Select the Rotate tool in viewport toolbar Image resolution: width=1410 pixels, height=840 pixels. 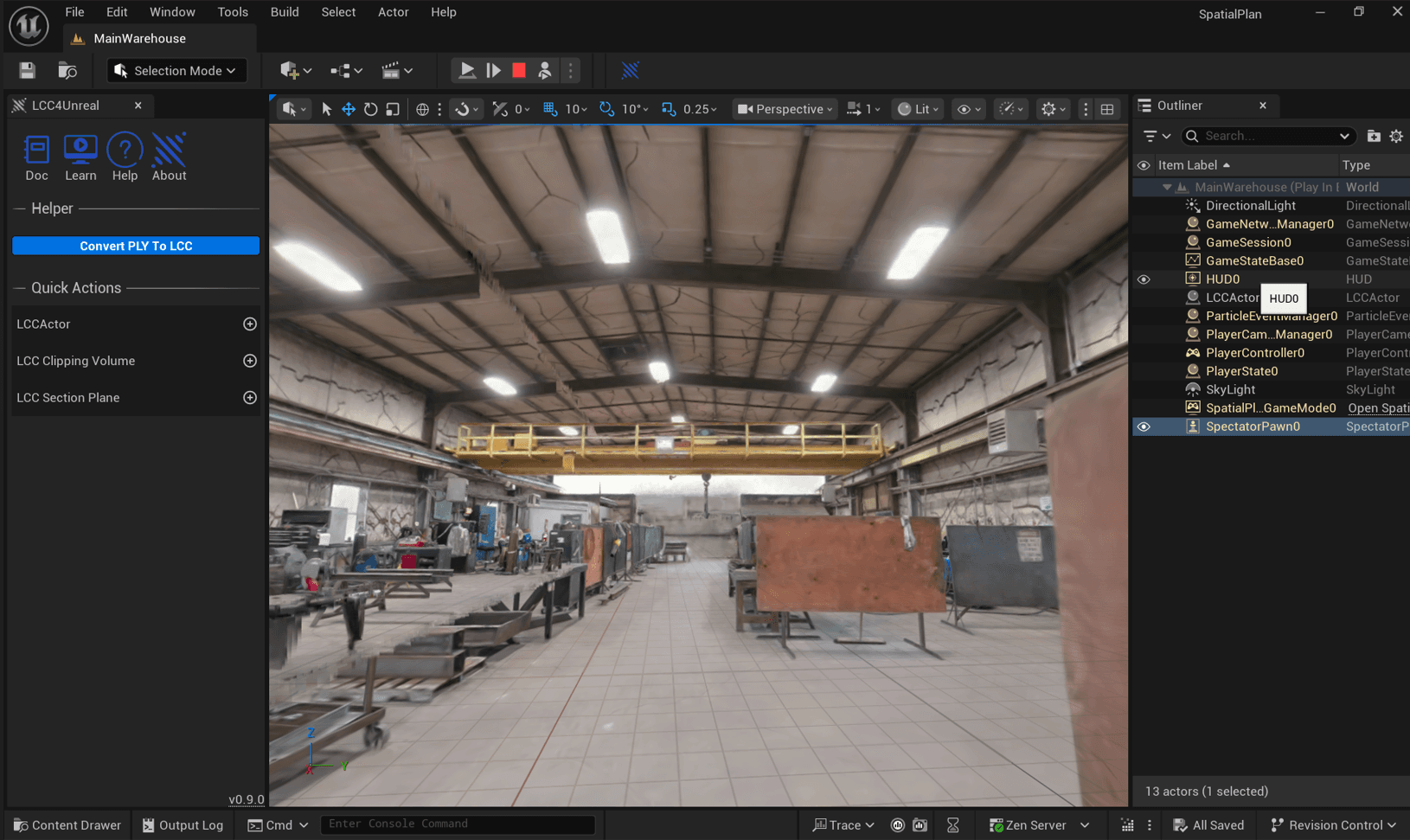coord(370,109)
